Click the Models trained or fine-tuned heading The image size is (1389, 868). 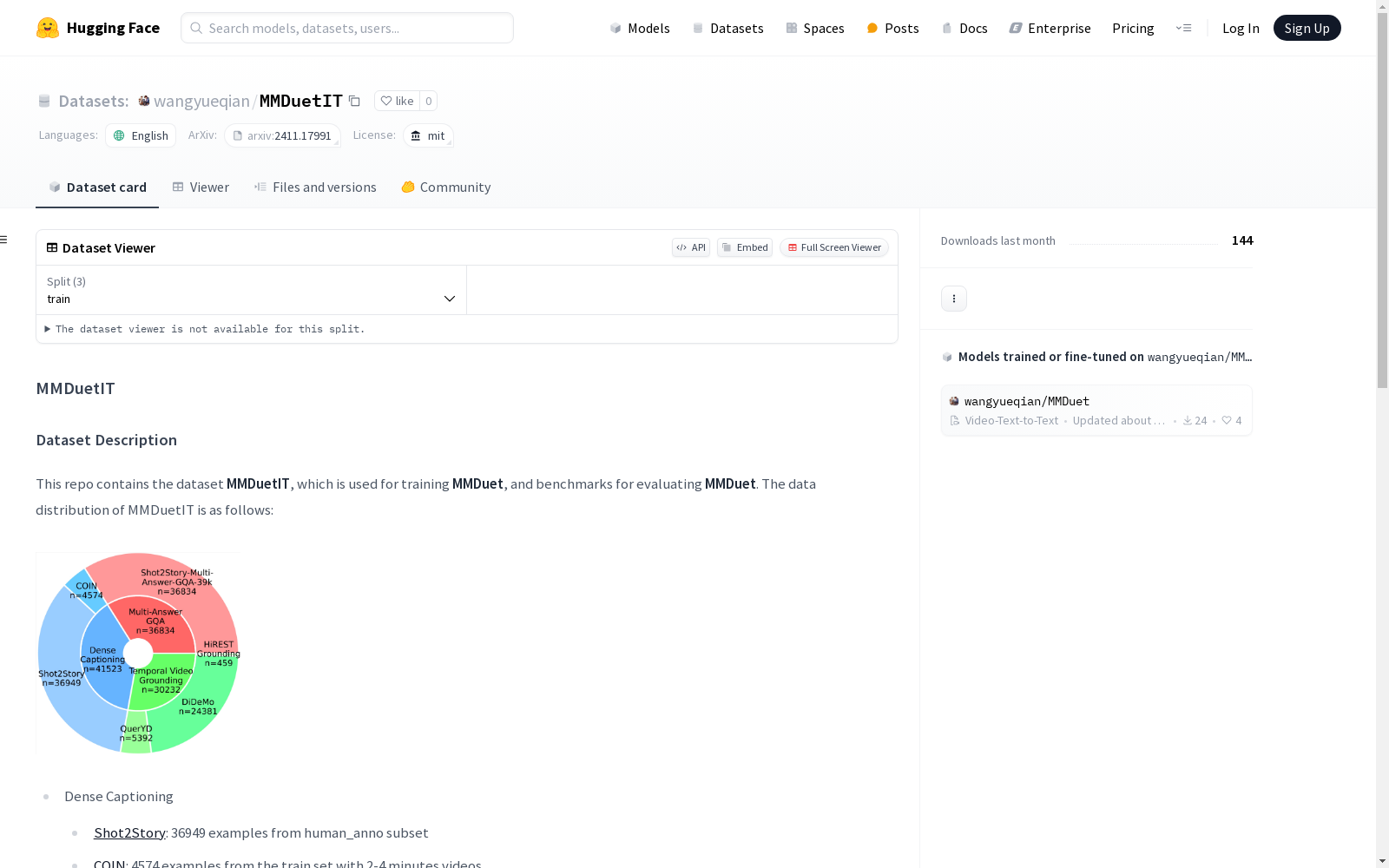(1105, 357)
